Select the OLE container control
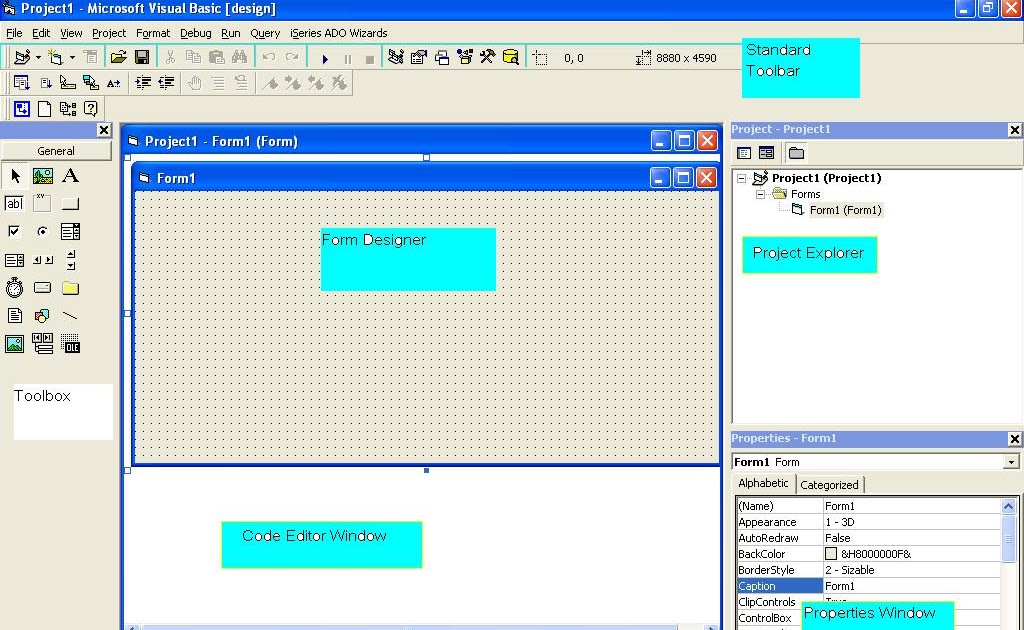 point(72,344)
